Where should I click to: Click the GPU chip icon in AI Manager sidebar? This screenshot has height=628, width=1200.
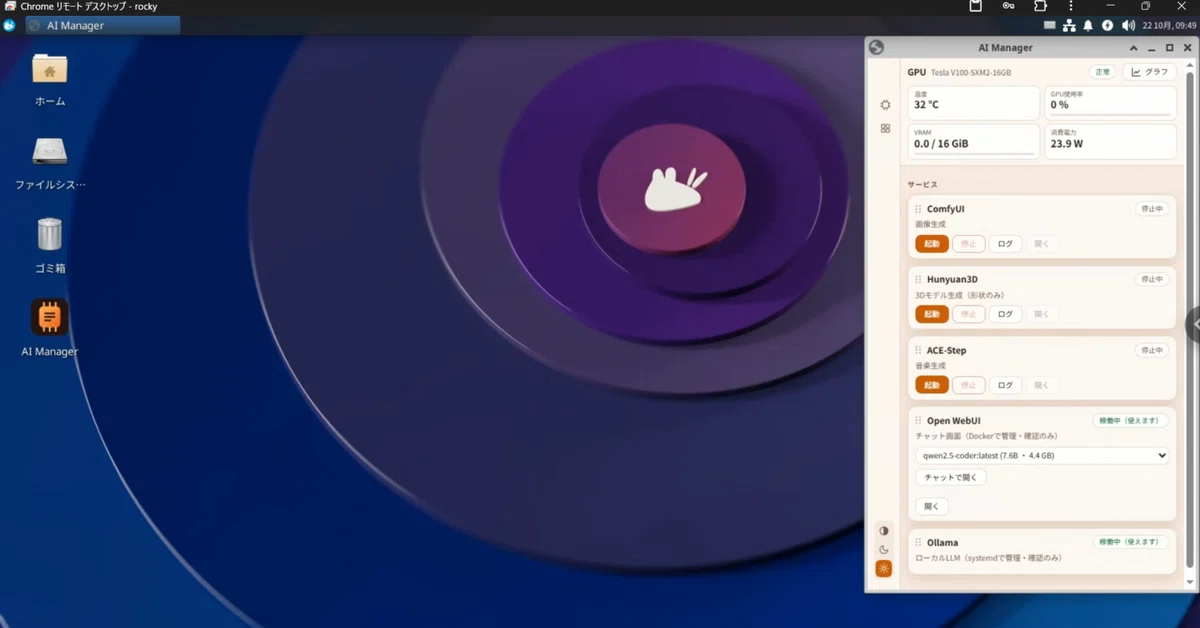click(x=885, y=105)
